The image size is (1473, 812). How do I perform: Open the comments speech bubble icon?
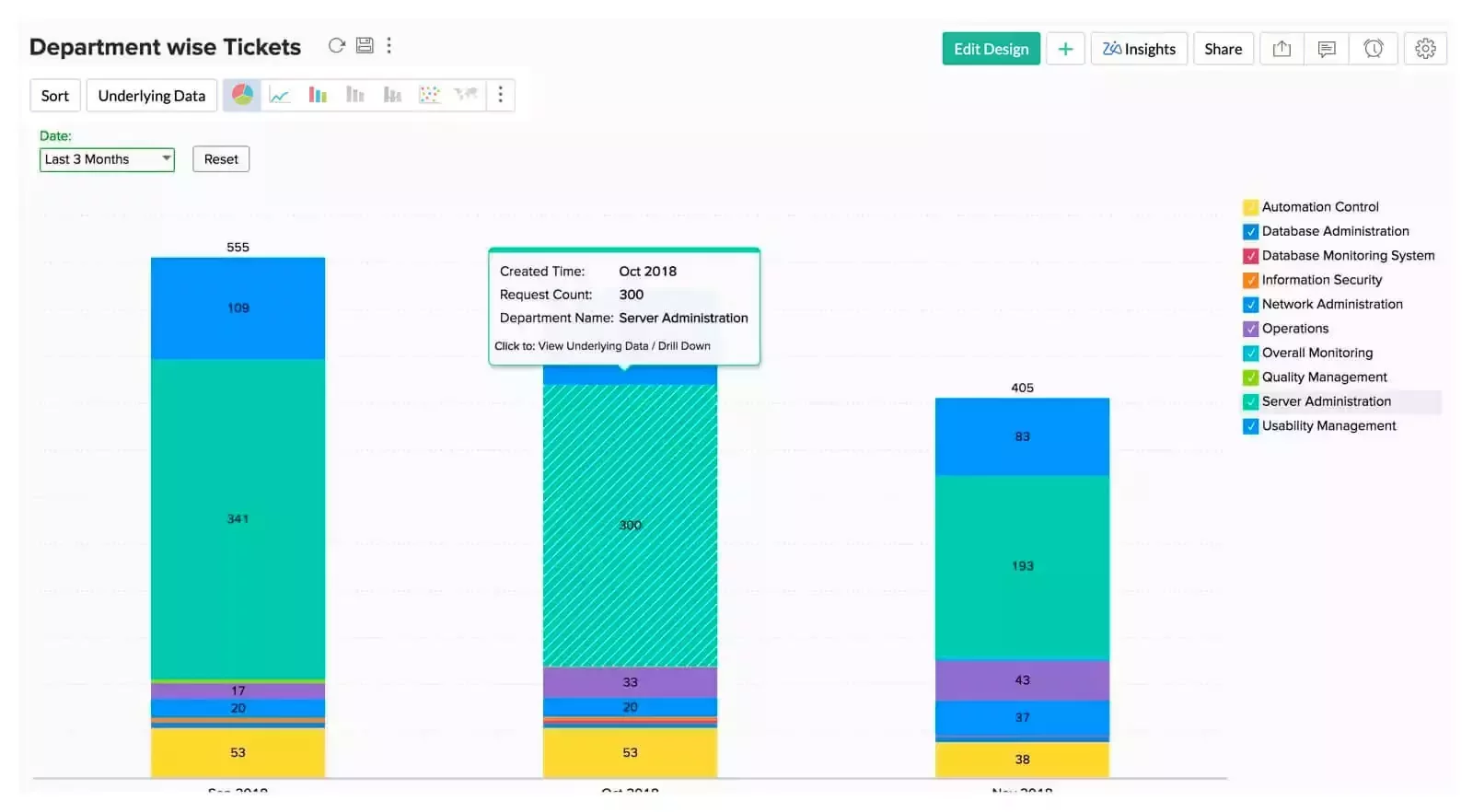[x=1327, y=49]
